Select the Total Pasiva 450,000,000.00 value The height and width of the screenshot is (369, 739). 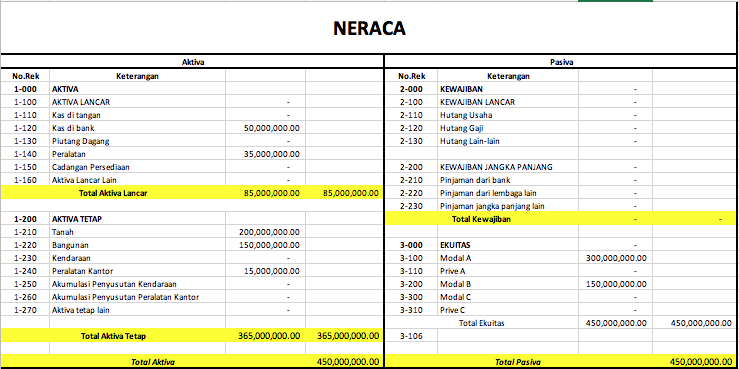(x=701, y=362)
